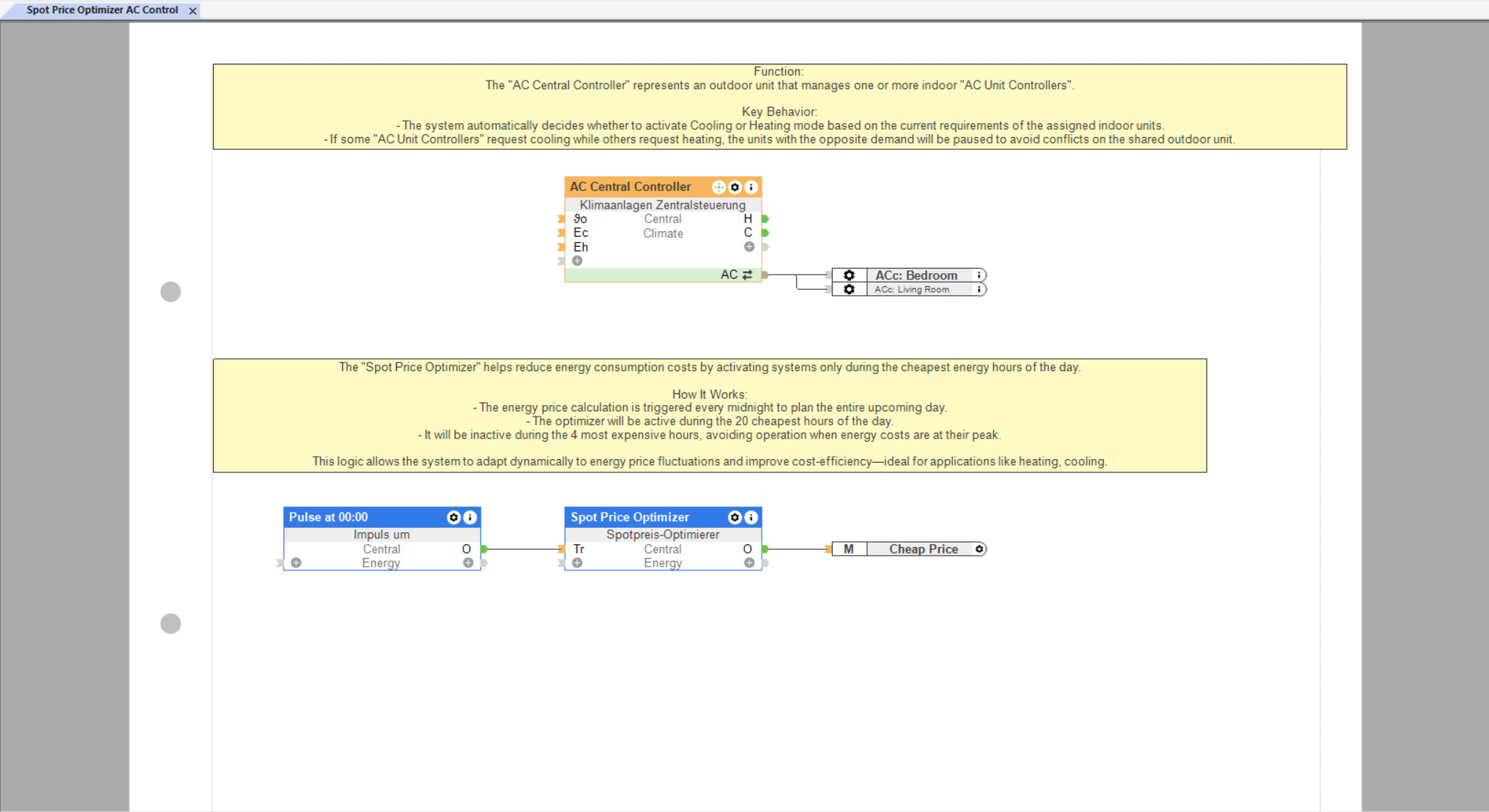
Task: Click the Spot Price Optimizer info icon
Action: point(751,518)
